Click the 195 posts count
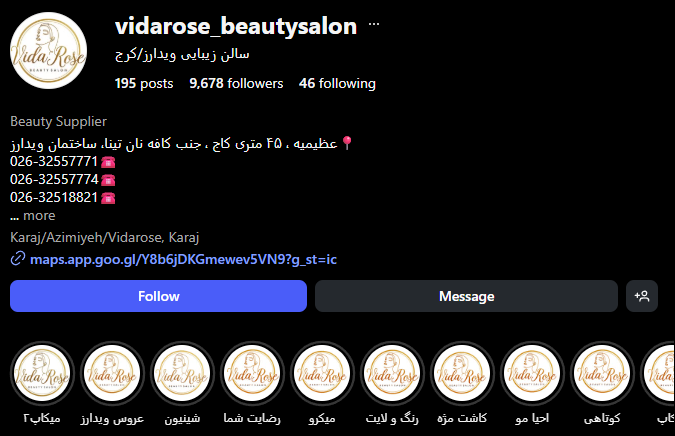 pos(144,83)
